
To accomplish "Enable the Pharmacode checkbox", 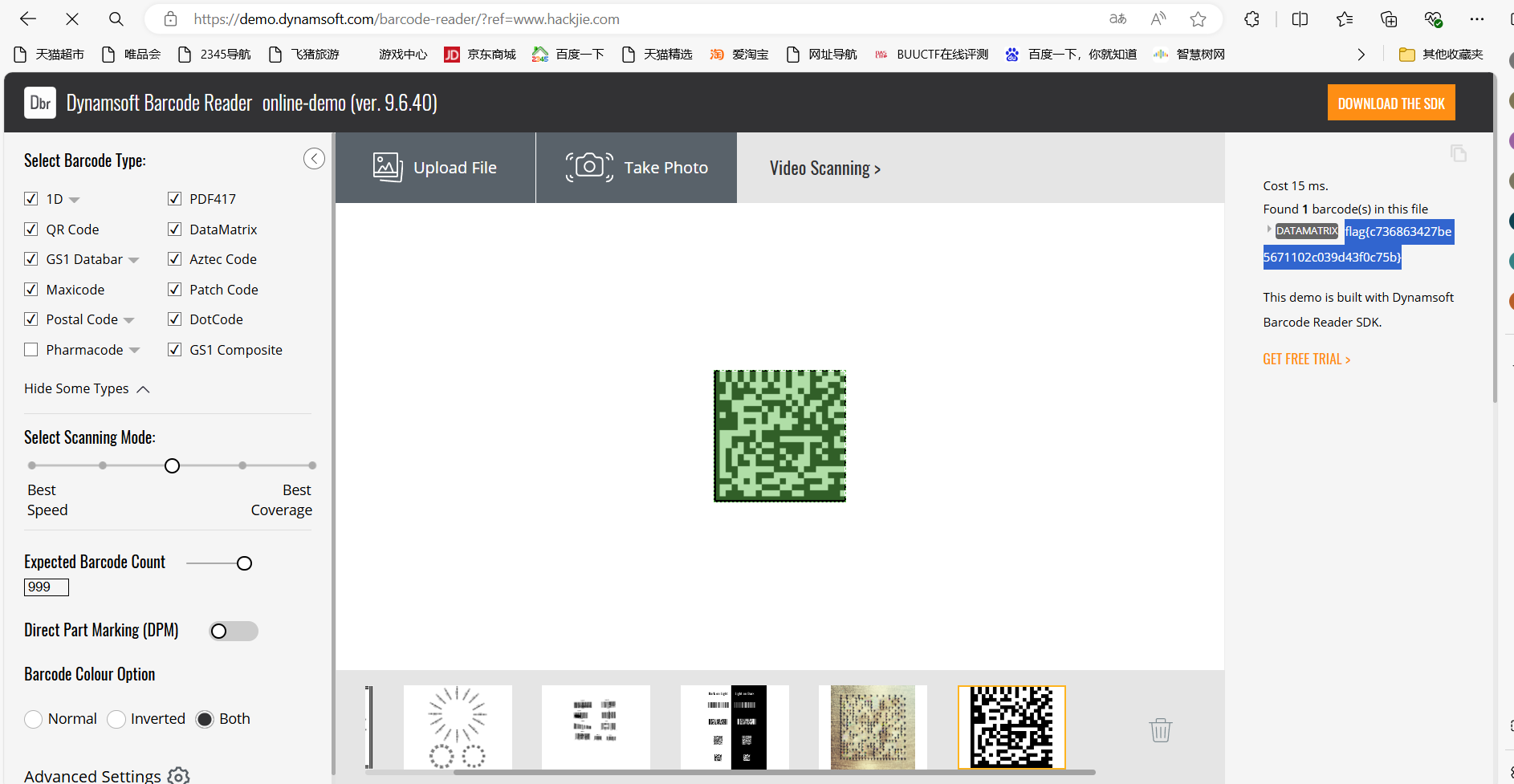I will click(x=31, y=349).
